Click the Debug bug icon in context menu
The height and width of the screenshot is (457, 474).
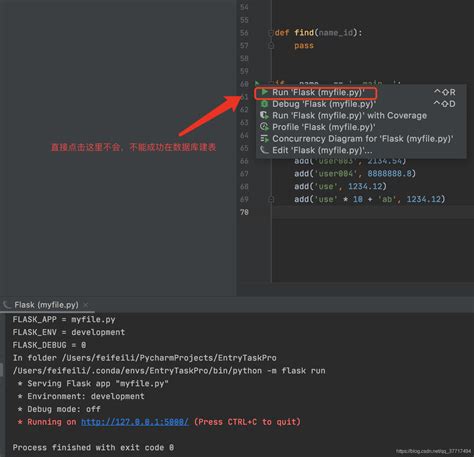click(x=265, y=104)
